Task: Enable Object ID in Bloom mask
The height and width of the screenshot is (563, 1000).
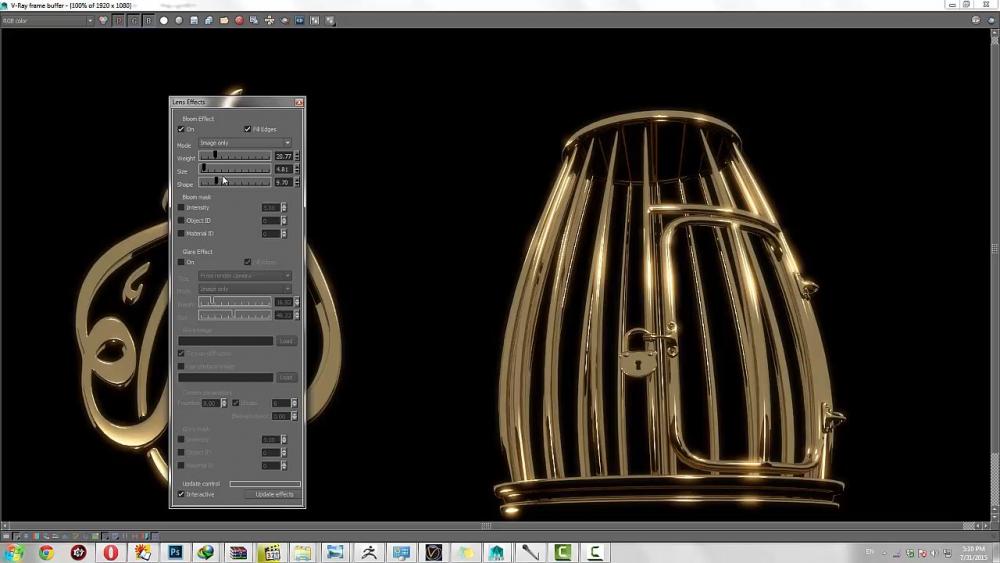Action: (x=181, y=220)
